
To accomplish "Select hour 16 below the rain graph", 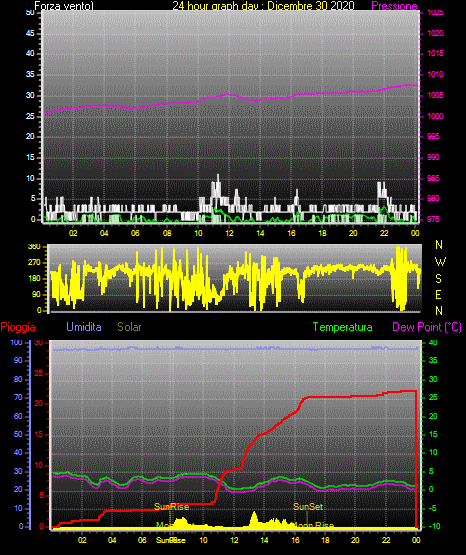I will click(295, 540).
